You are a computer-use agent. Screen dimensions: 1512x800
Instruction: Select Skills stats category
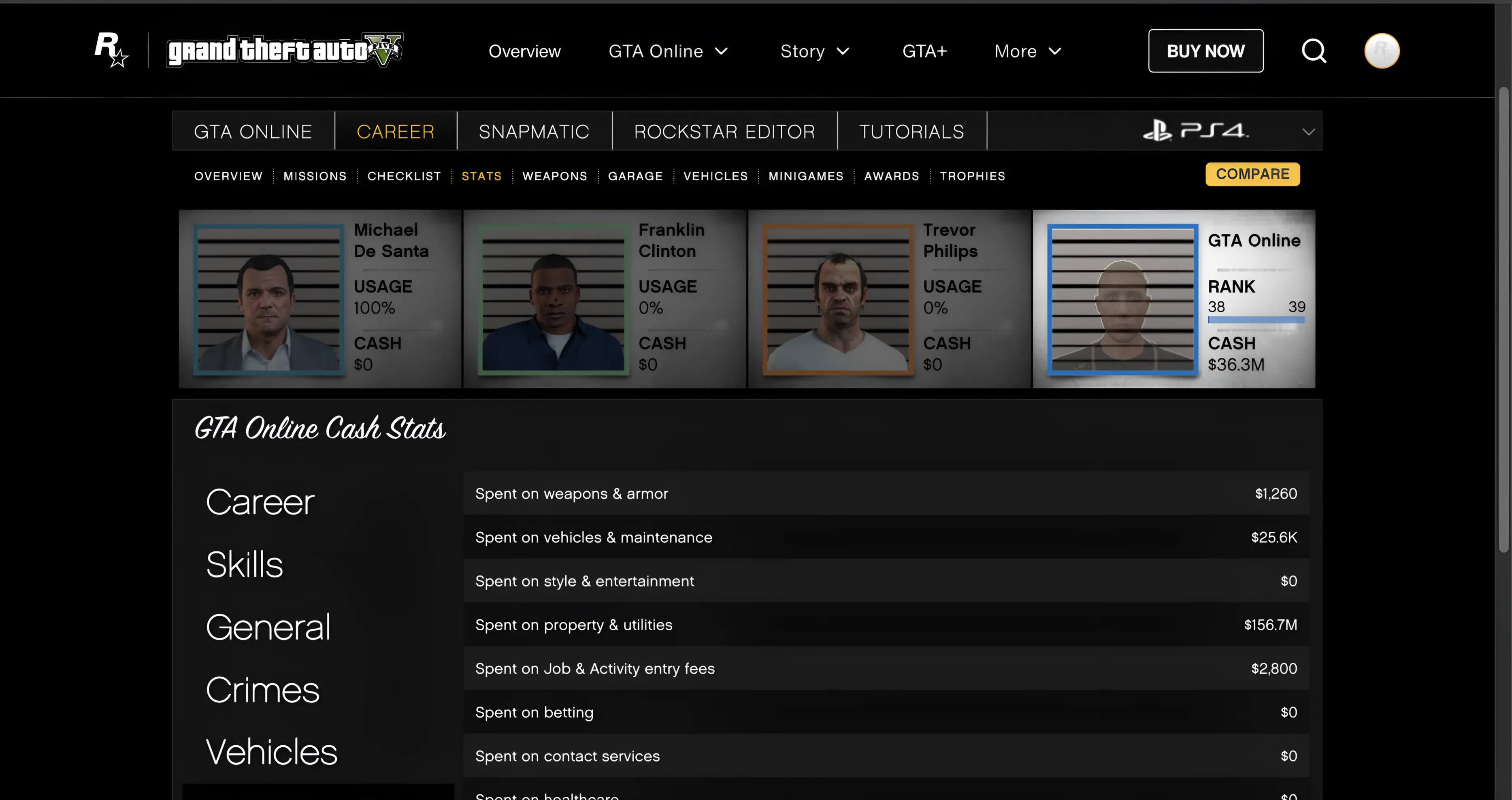tap(244, 565)
